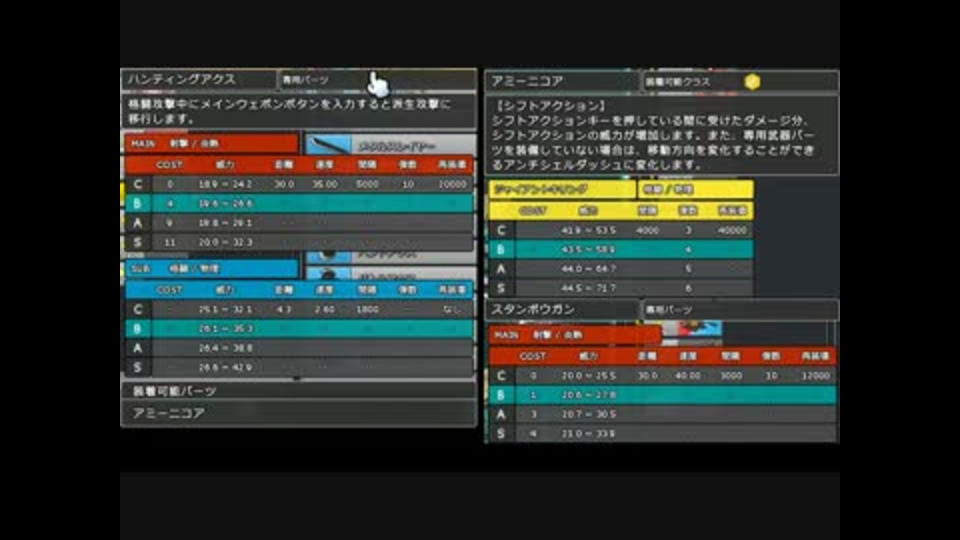Select rank B row with cost 4 in Hunting Axe MAIN
Viewport: 960px width, 540px height.
(299, 203)
